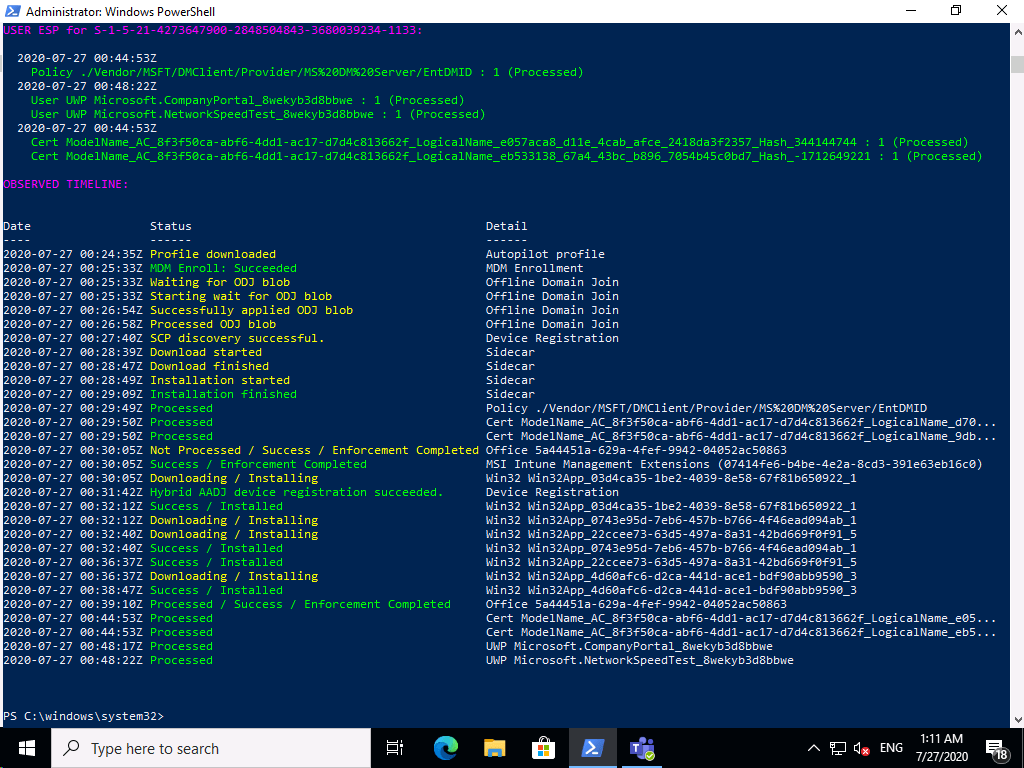The height and width of the screenshot is (768, 1024).
Task: Click the network status tray icon
Action: pyautogui.click(x=837, y=748)
